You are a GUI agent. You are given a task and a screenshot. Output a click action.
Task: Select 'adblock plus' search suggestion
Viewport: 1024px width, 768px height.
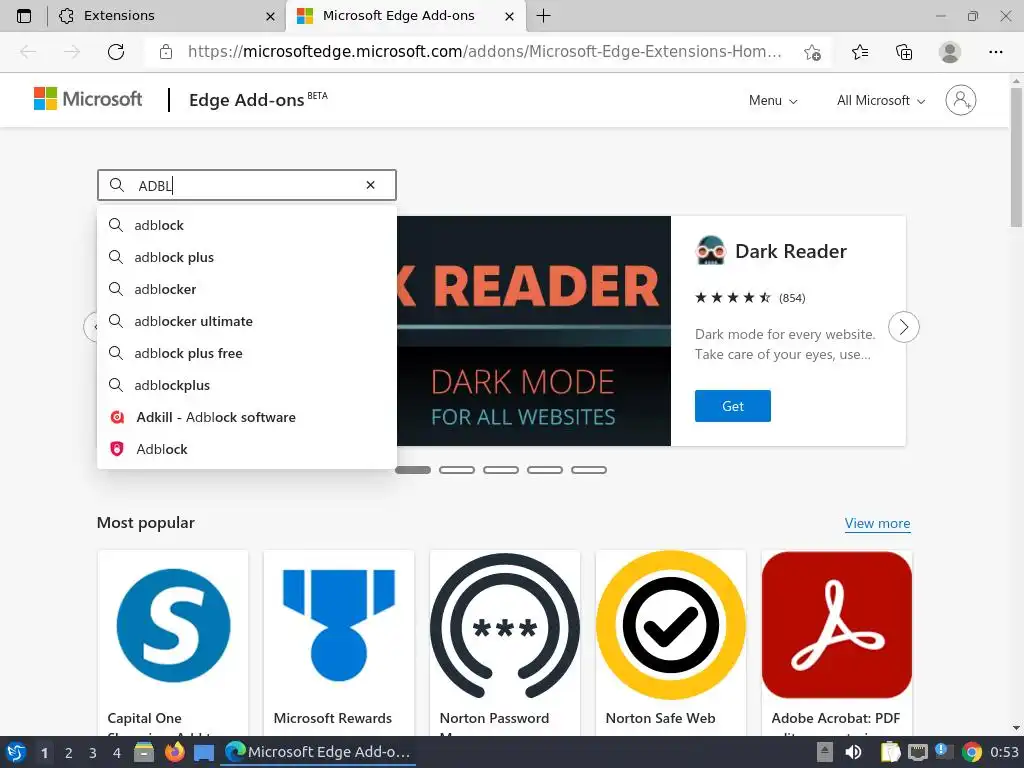[x=247, y=257]
